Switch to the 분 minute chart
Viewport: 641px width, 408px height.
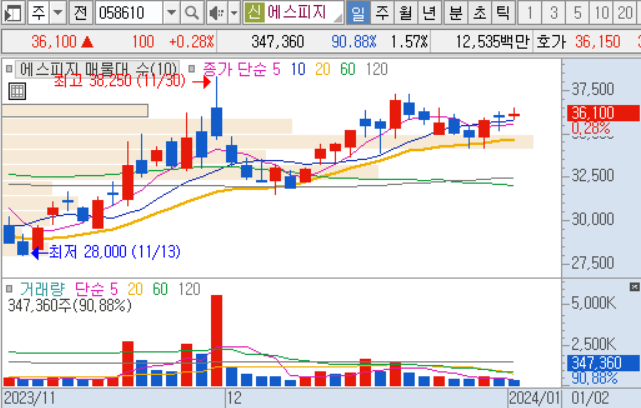point(455,13)
